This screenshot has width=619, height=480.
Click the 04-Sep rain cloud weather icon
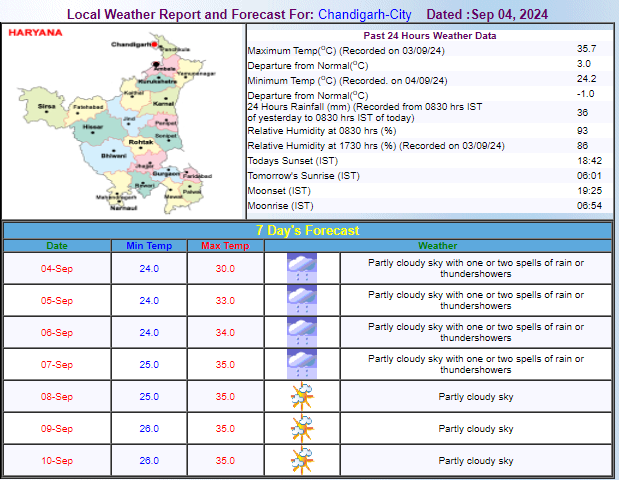click(302, 268)
